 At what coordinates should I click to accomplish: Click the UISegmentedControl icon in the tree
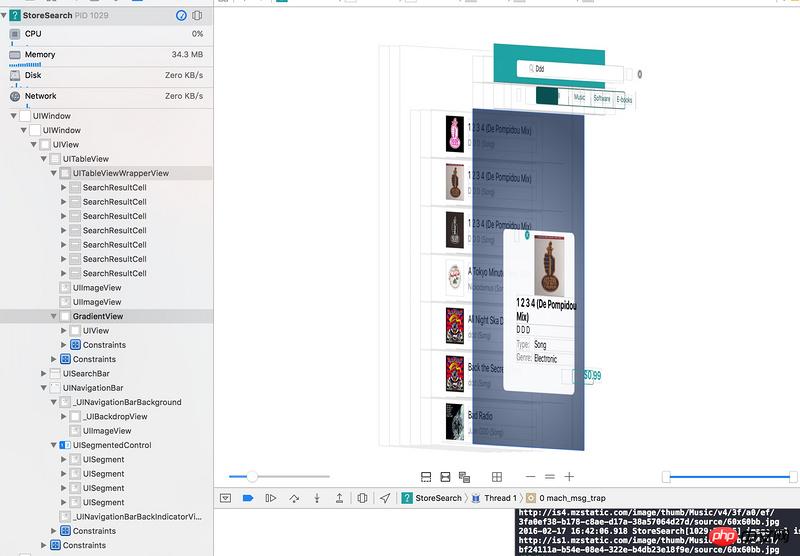[x=65, y=445]
